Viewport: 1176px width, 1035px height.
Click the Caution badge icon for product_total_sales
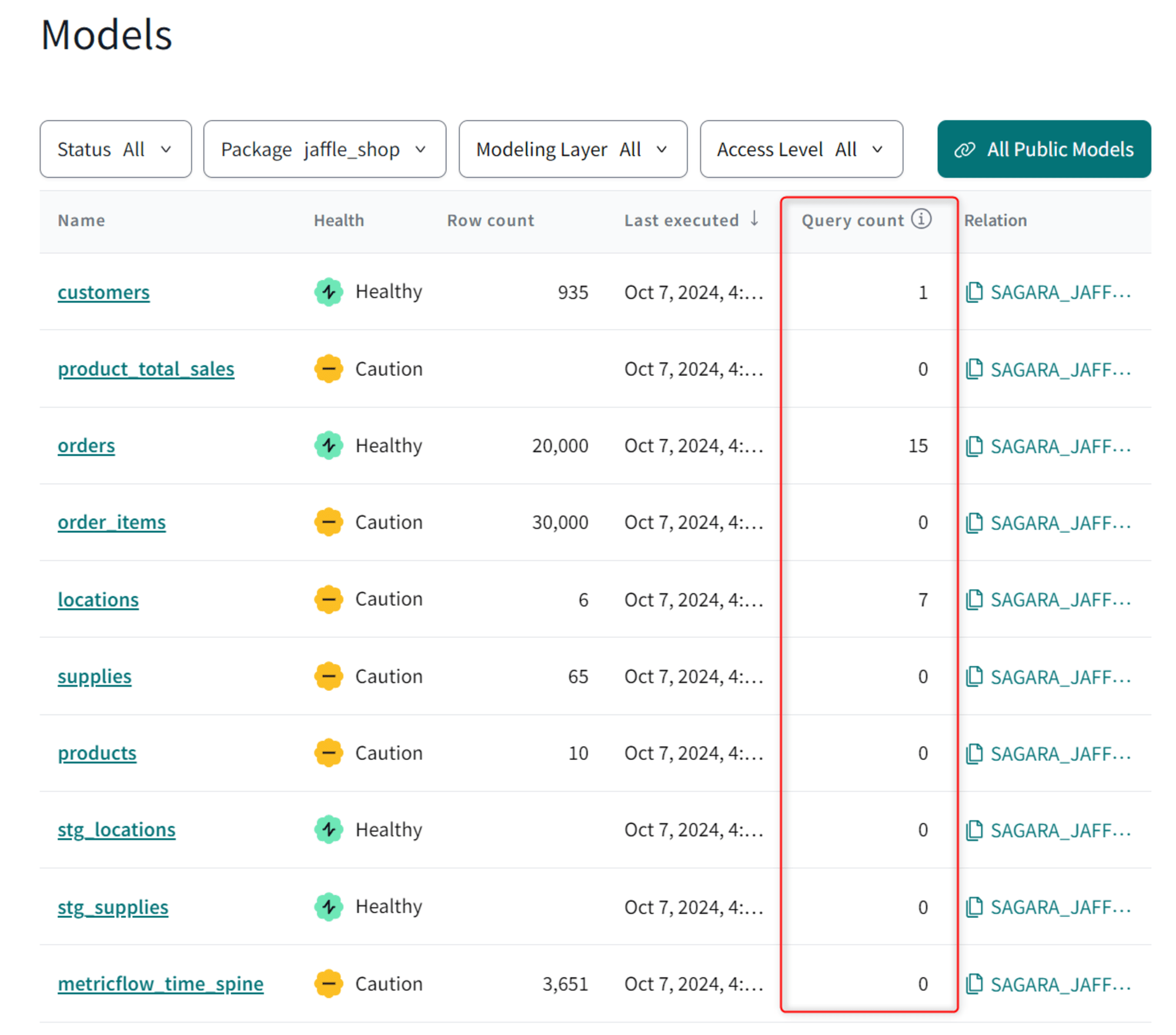click(329, 369)
